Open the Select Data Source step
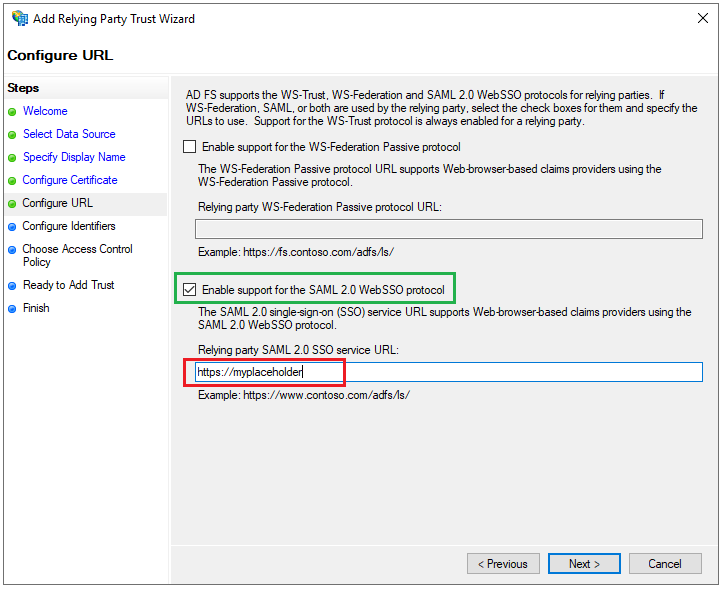Image resolution: width=723 pixels, height=589 pixels. [x=69, y=134]
